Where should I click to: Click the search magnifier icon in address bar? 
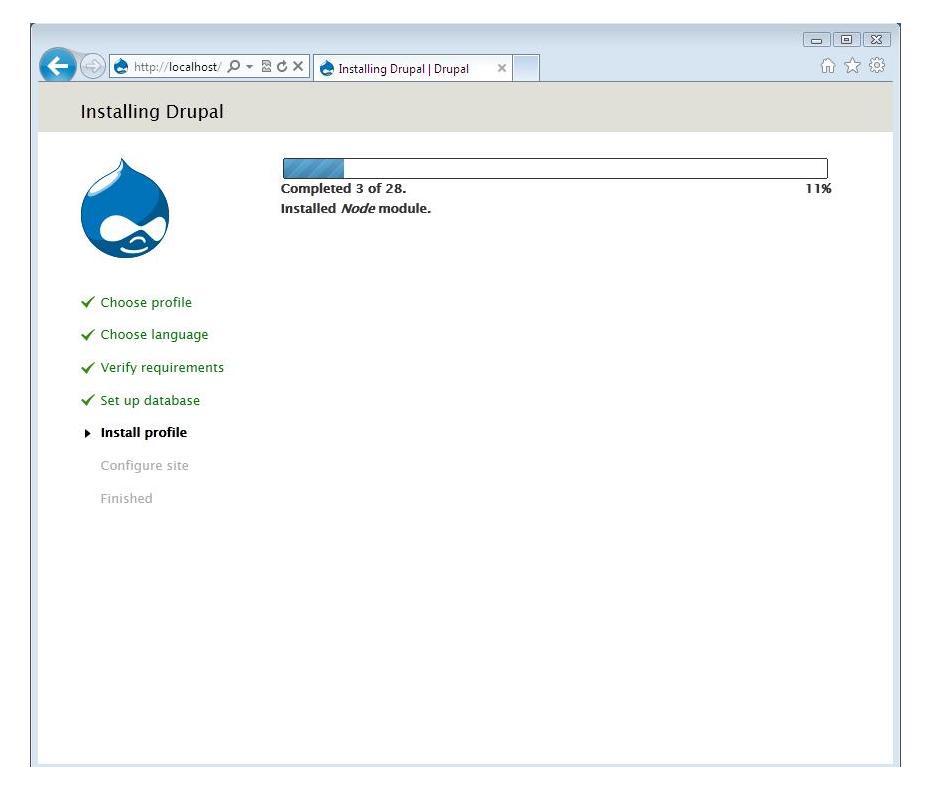point(233,67)
